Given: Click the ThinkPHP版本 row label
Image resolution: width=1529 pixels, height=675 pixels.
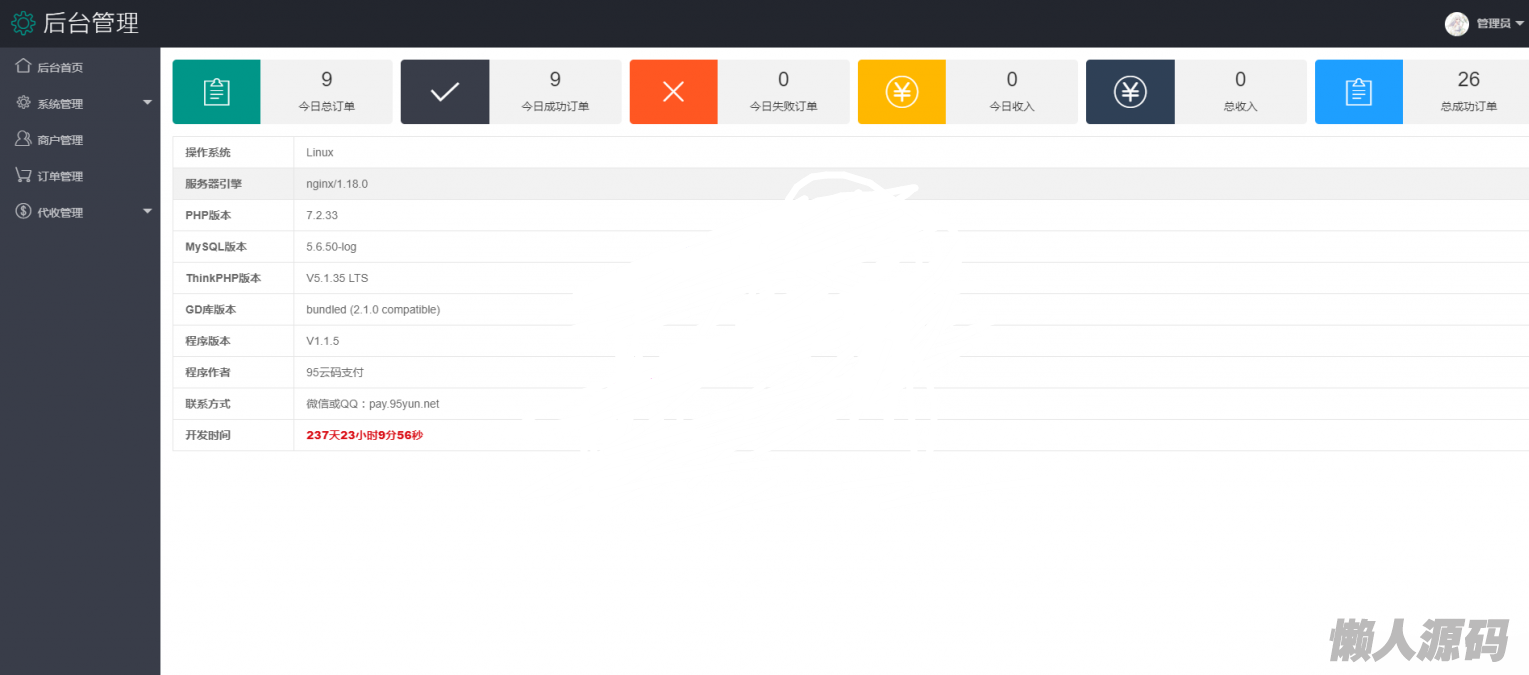Looking at the screenshot, I should [223, 278].
